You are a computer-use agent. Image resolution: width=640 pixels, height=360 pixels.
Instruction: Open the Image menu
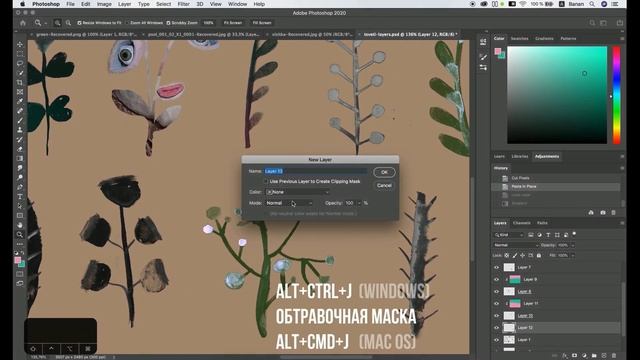[x=104, y=4]
